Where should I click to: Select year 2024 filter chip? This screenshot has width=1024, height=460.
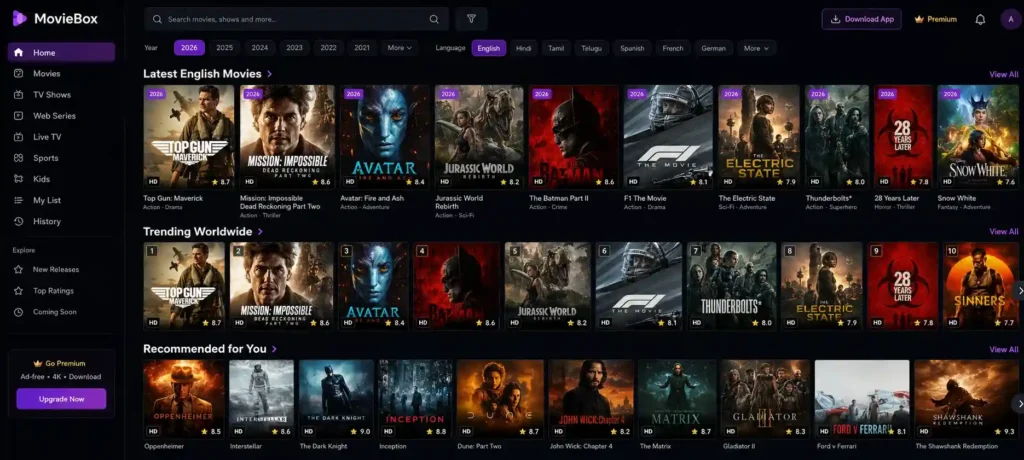tap(260, 48)
